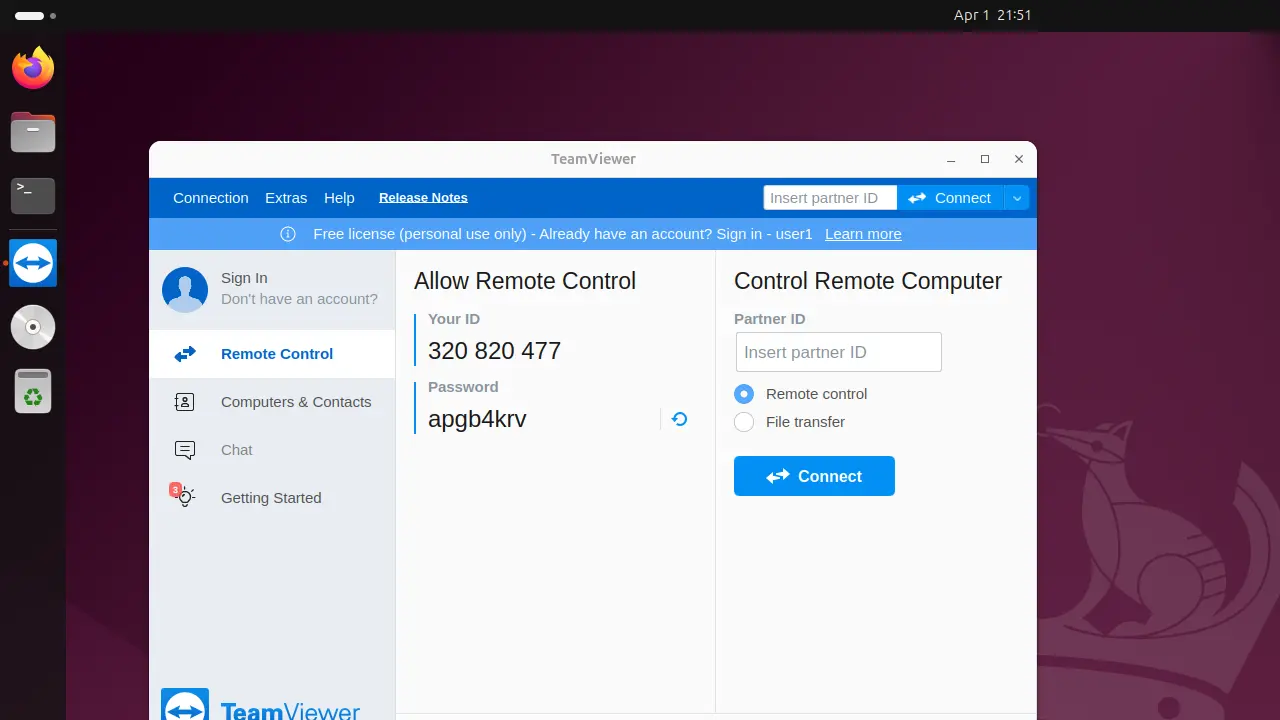Click the Connect button in the top toolbar
1280x720 pixels.
pos(951,198)
